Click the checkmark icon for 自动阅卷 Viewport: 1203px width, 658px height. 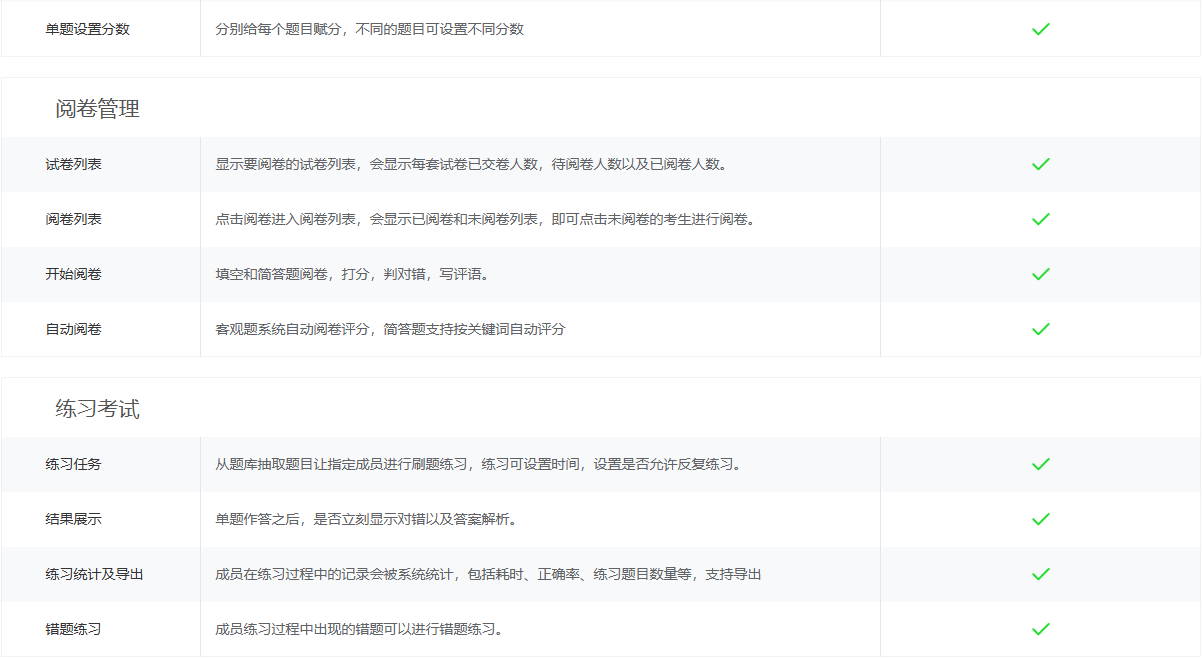click(1040, 329)
